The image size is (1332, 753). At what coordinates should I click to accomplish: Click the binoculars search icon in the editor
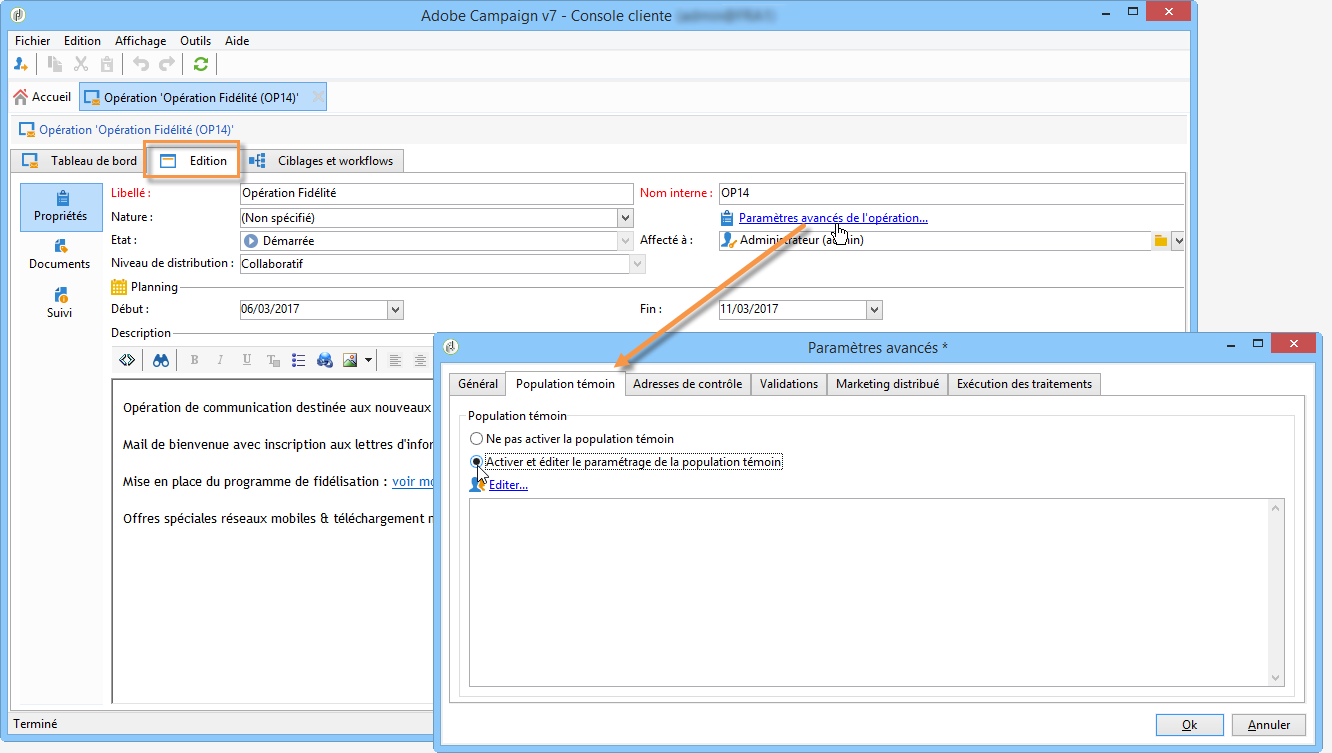point(161,360)
